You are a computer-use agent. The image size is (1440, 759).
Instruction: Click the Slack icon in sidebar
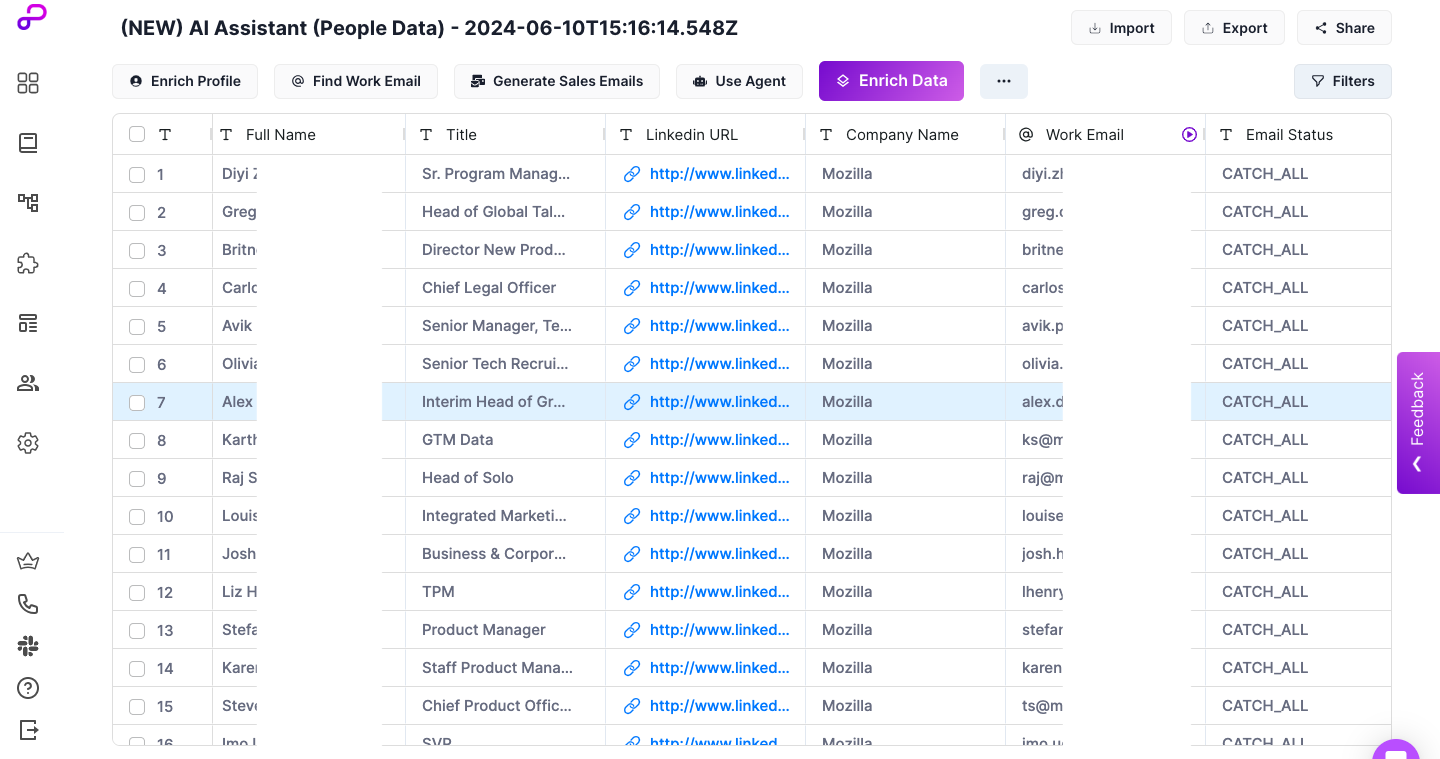[28, 646]
